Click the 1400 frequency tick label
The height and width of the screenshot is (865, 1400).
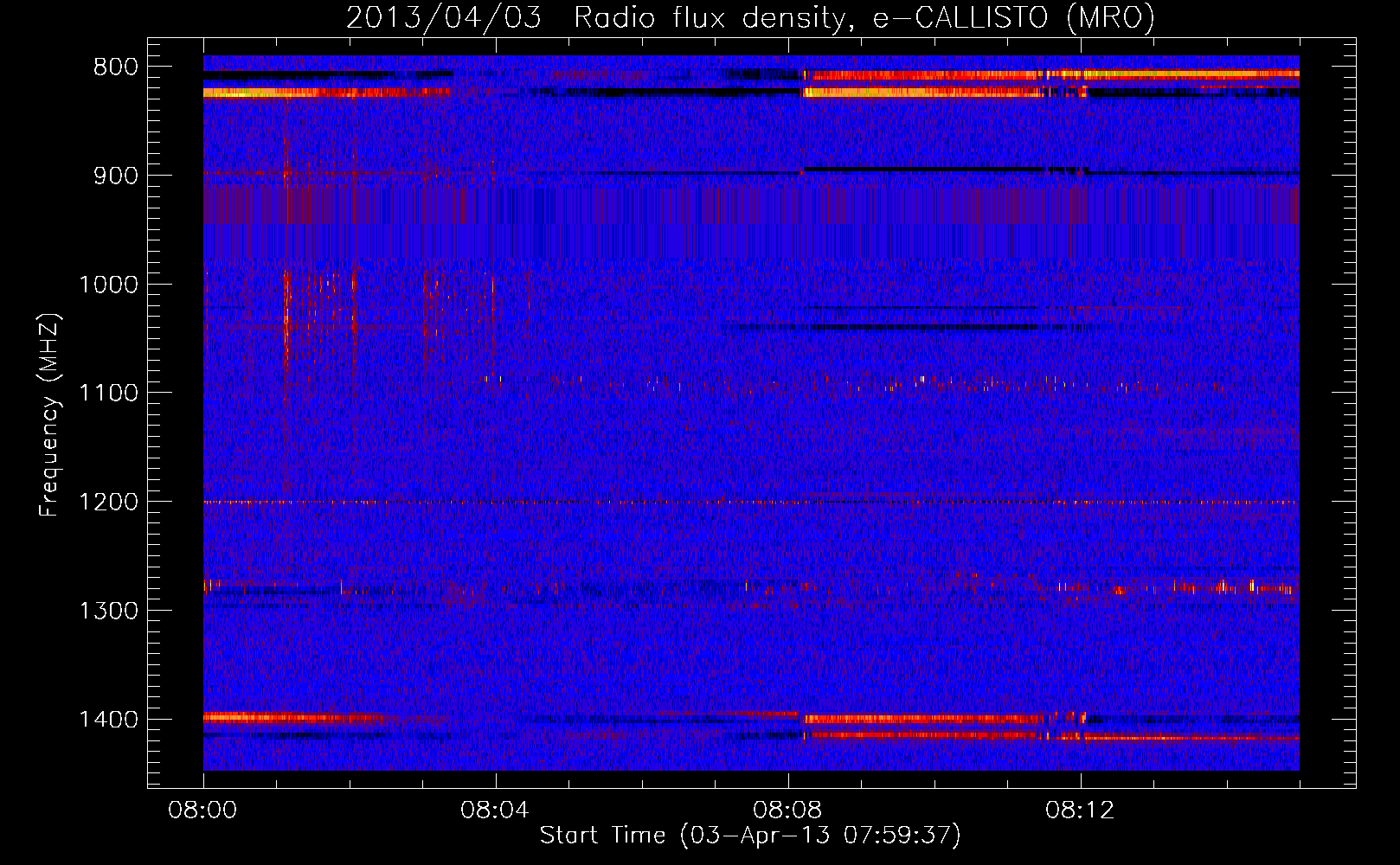point(108,721)
